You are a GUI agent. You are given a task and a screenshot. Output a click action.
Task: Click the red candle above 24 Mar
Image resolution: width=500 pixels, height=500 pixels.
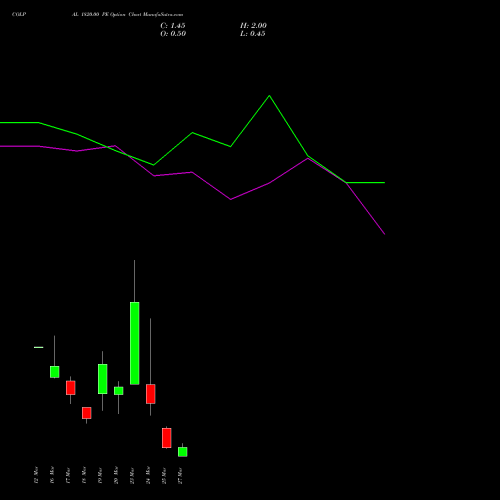[151, 394]
